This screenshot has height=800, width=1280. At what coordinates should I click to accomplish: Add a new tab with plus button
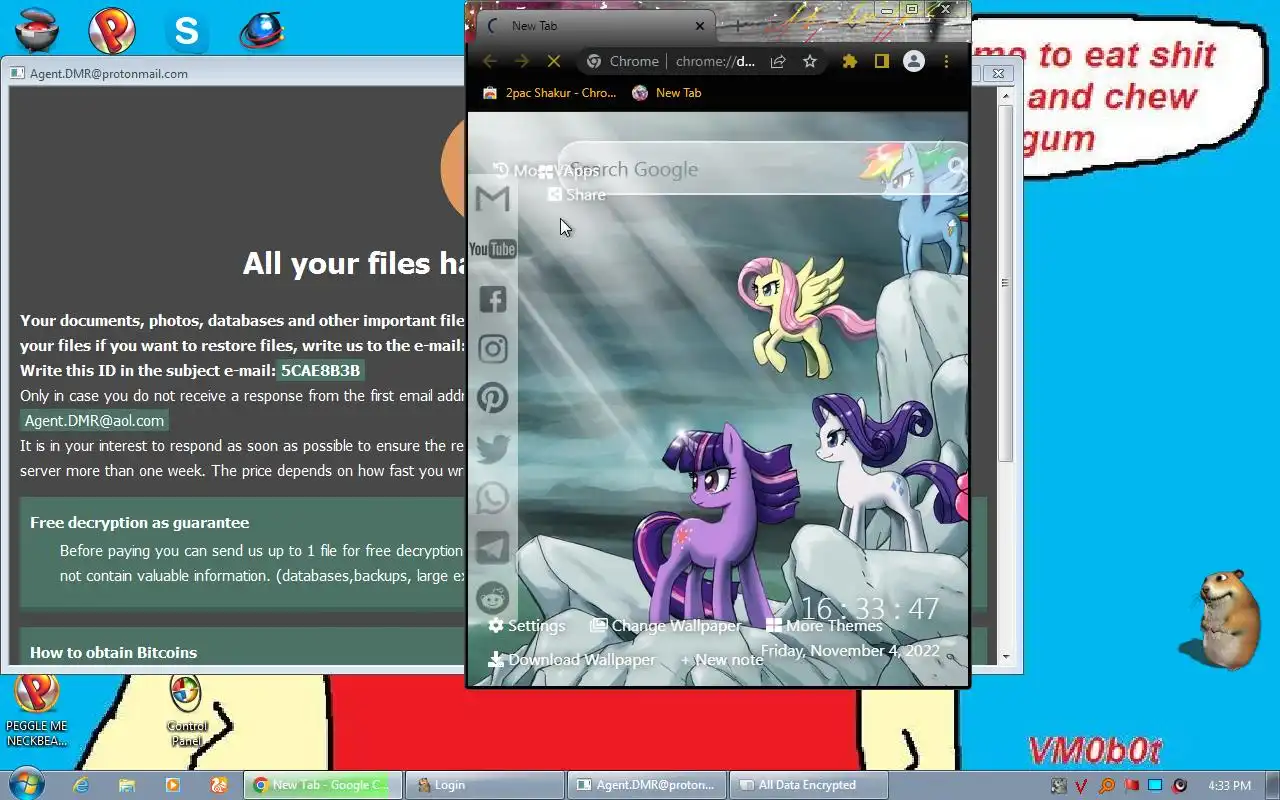coord(738,26)
